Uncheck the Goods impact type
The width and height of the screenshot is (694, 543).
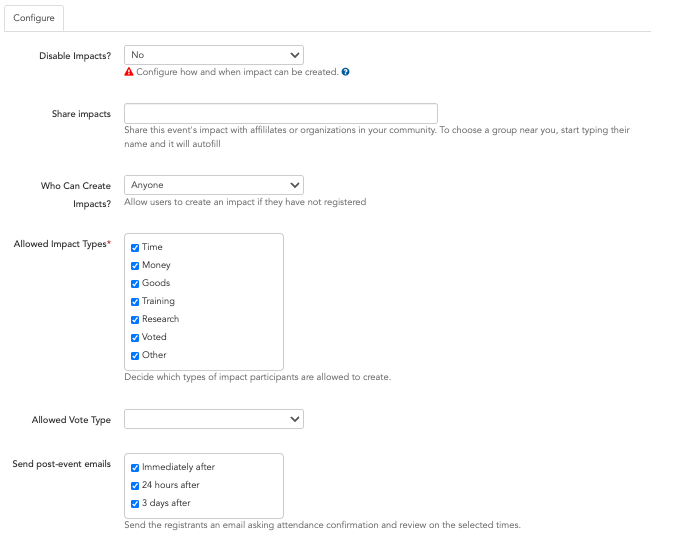tap(135, 284)
